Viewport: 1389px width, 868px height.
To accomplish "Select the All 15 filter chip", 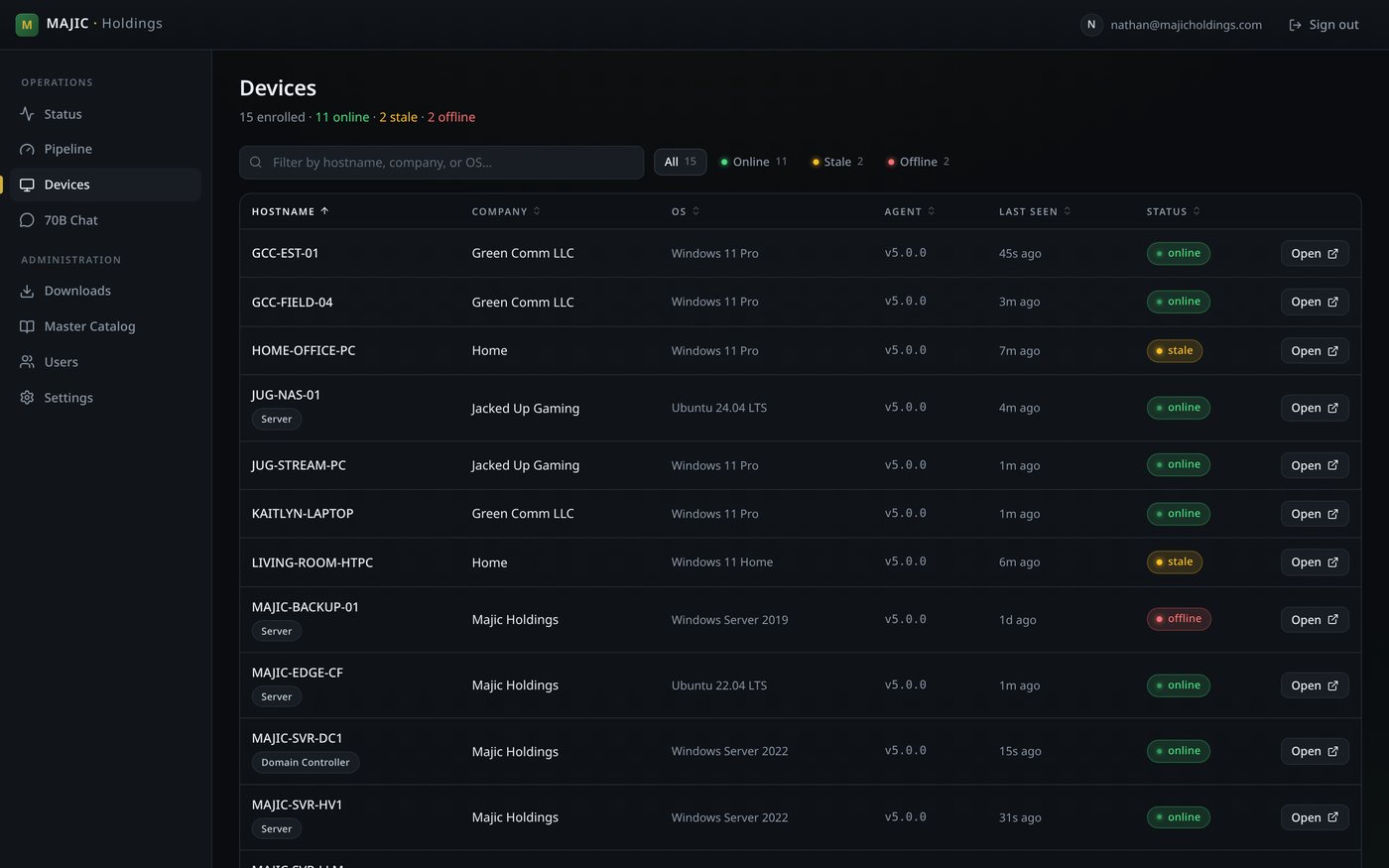I will pos(680,162).
